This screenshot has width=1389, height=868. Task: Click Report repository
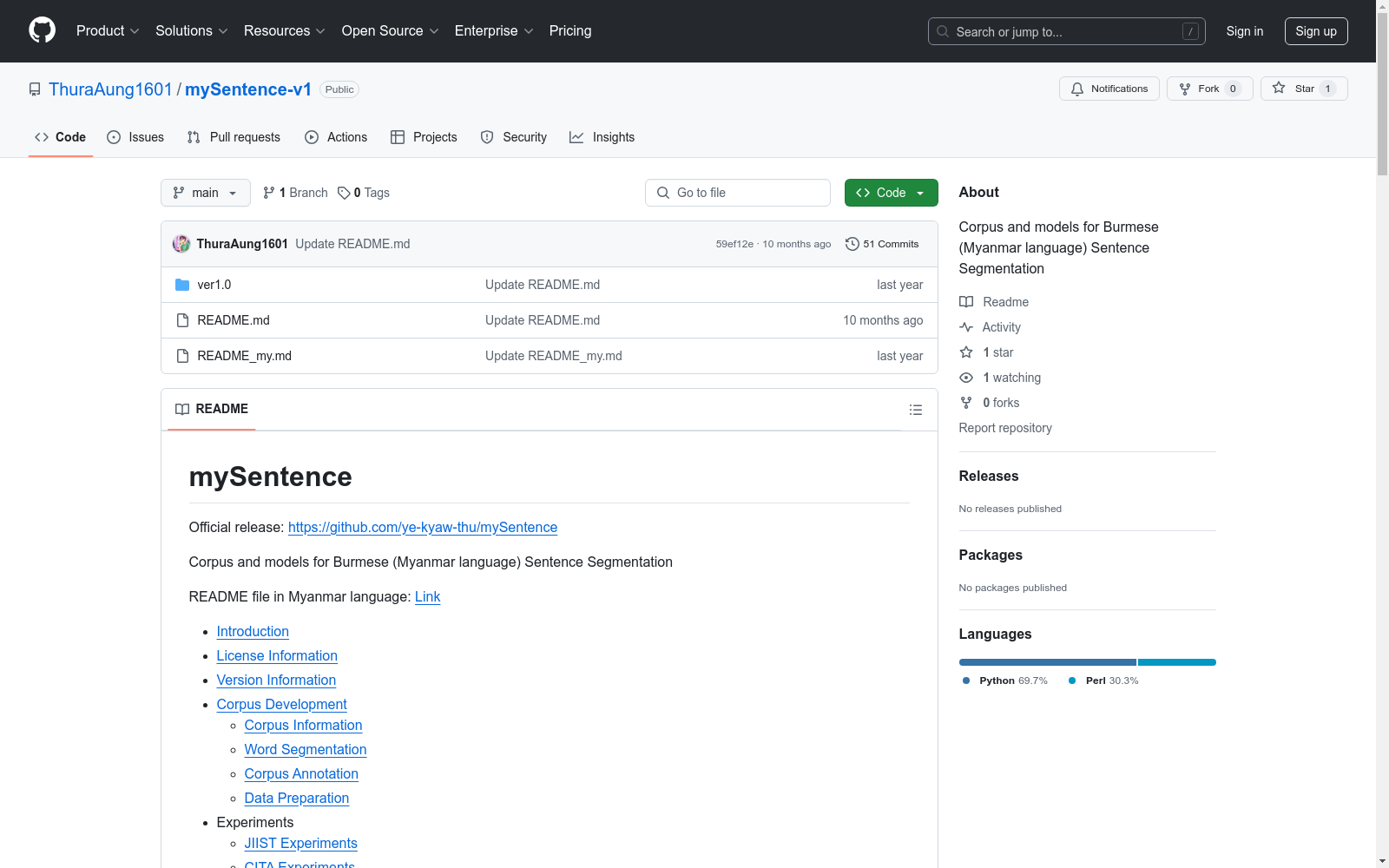point(1005,428)
